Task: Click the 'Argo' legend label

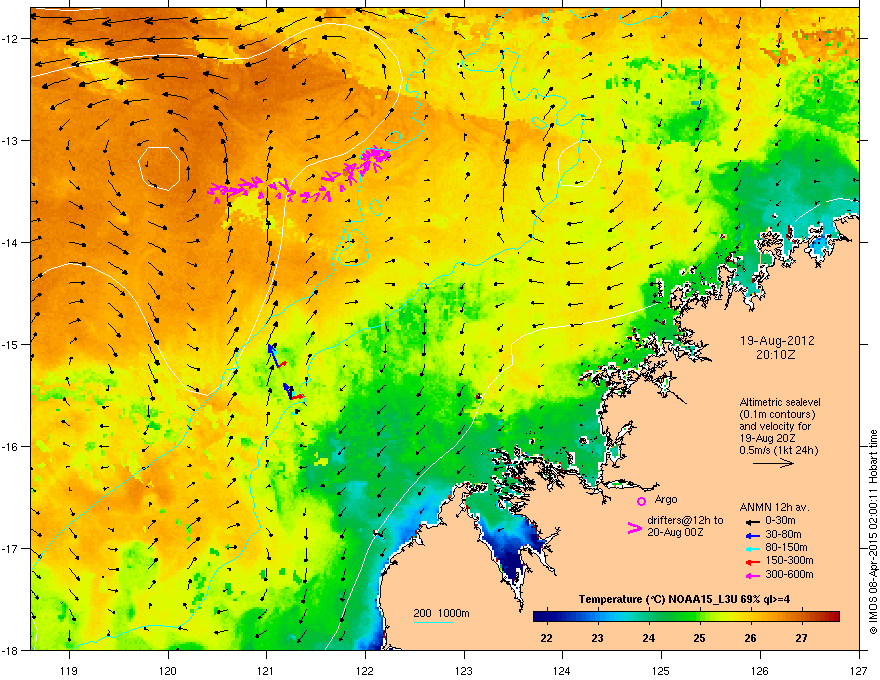Action: tap(666, 499)
